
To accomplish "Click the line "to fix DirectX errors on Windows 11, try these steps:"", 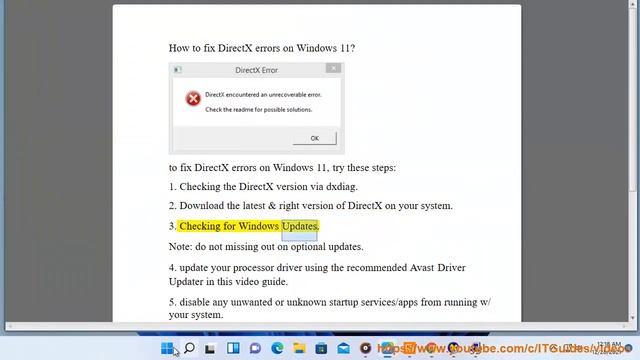I will pyautogui.click(x=282, y=168).
